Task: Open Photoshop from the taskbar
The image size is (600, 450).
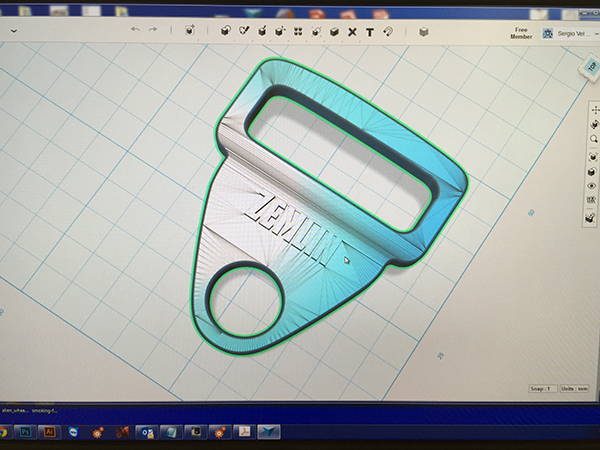Action: click(x=25, y=432)
